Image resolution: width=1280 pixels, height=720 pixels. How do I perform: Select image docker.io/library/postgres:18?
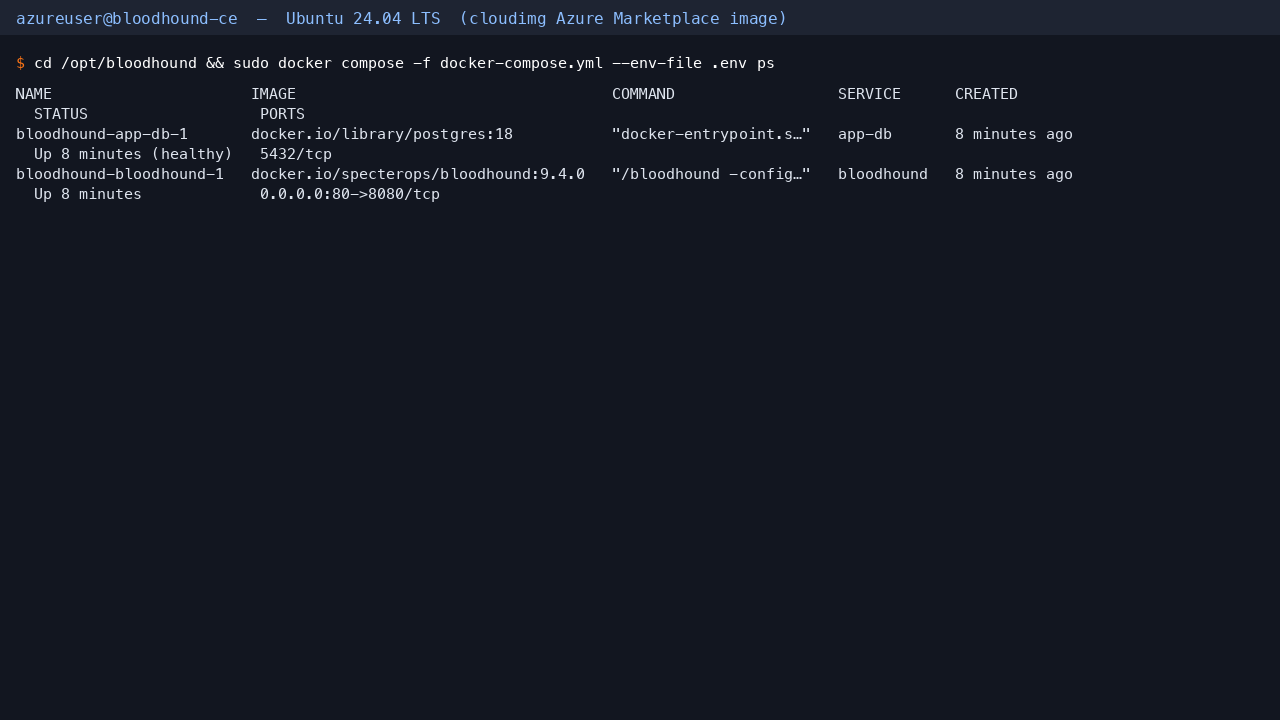(x=382, y=134)
